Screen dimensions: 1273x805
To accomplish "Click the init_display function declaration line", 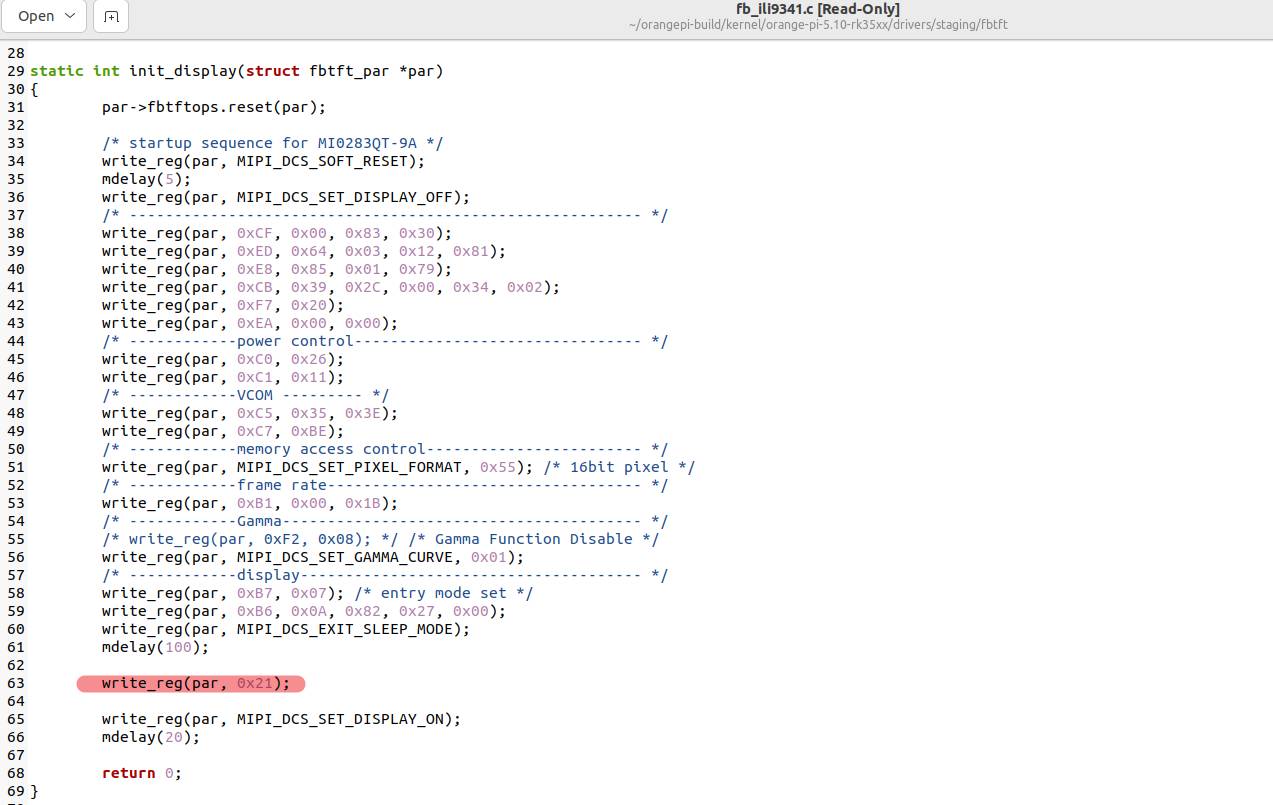I will pyautogui.click(x=237, y=71).
